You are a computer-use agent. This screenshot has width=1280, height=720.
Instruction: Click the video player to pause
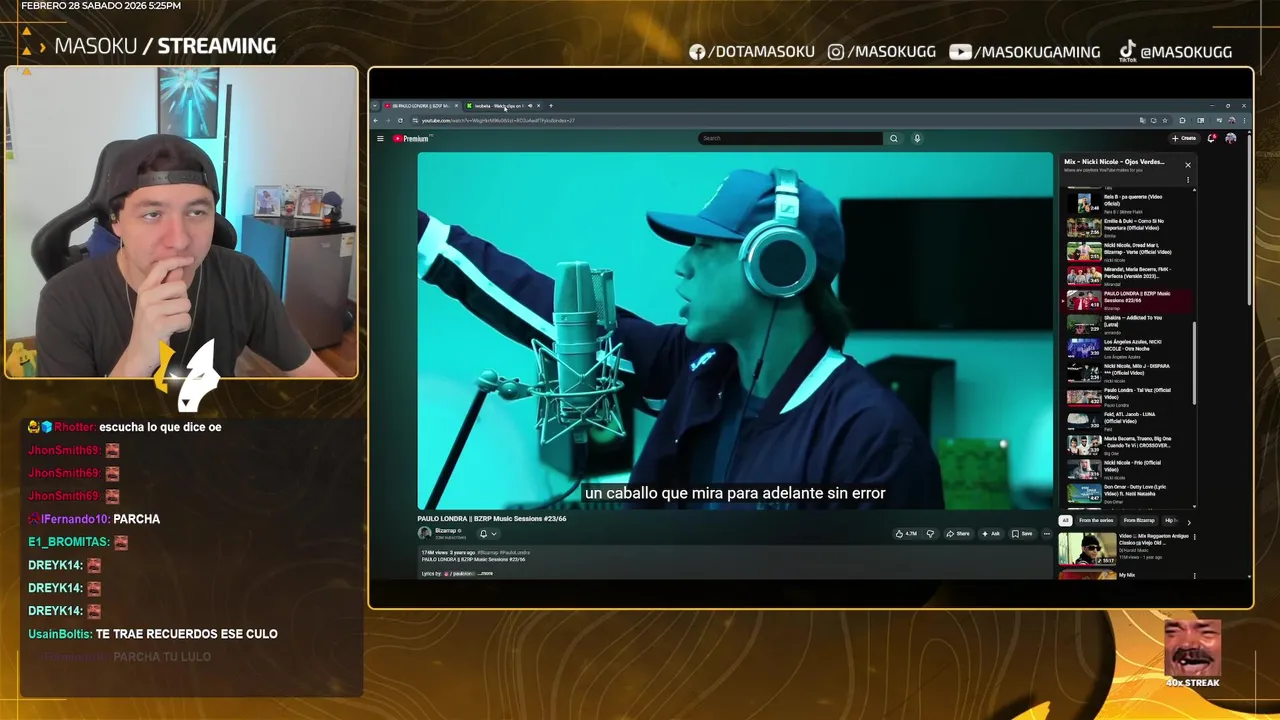click(x=735, y=330)
